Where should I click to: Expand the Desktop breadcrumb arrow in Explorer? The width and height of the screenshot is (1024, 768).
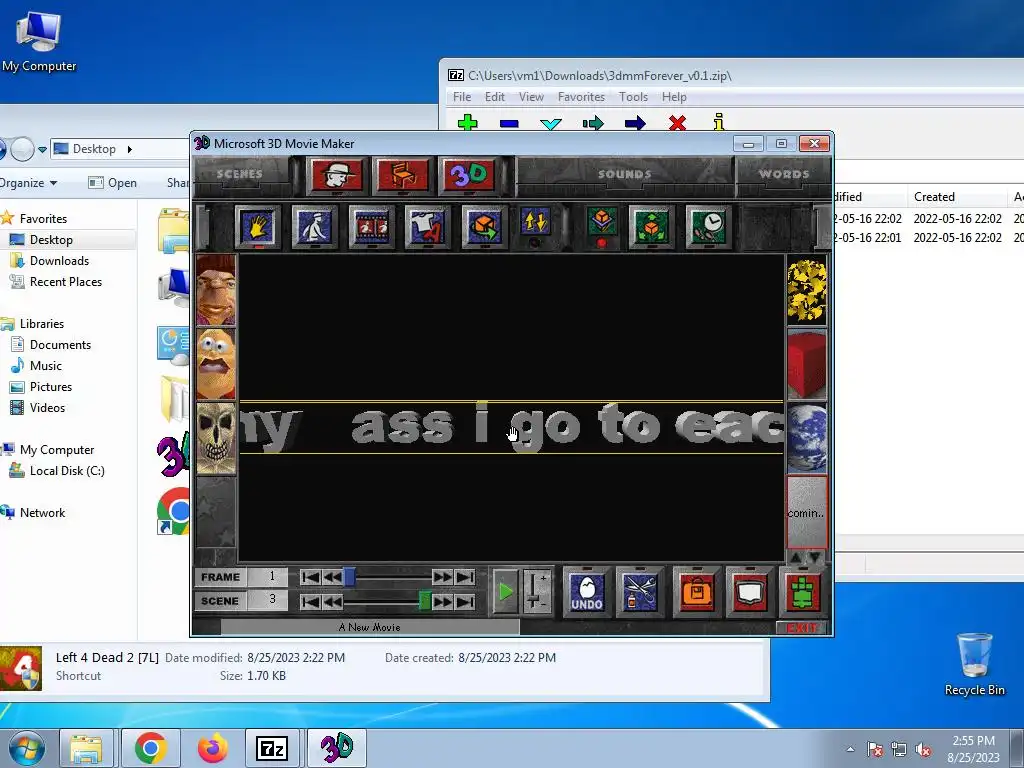(129, 149)
